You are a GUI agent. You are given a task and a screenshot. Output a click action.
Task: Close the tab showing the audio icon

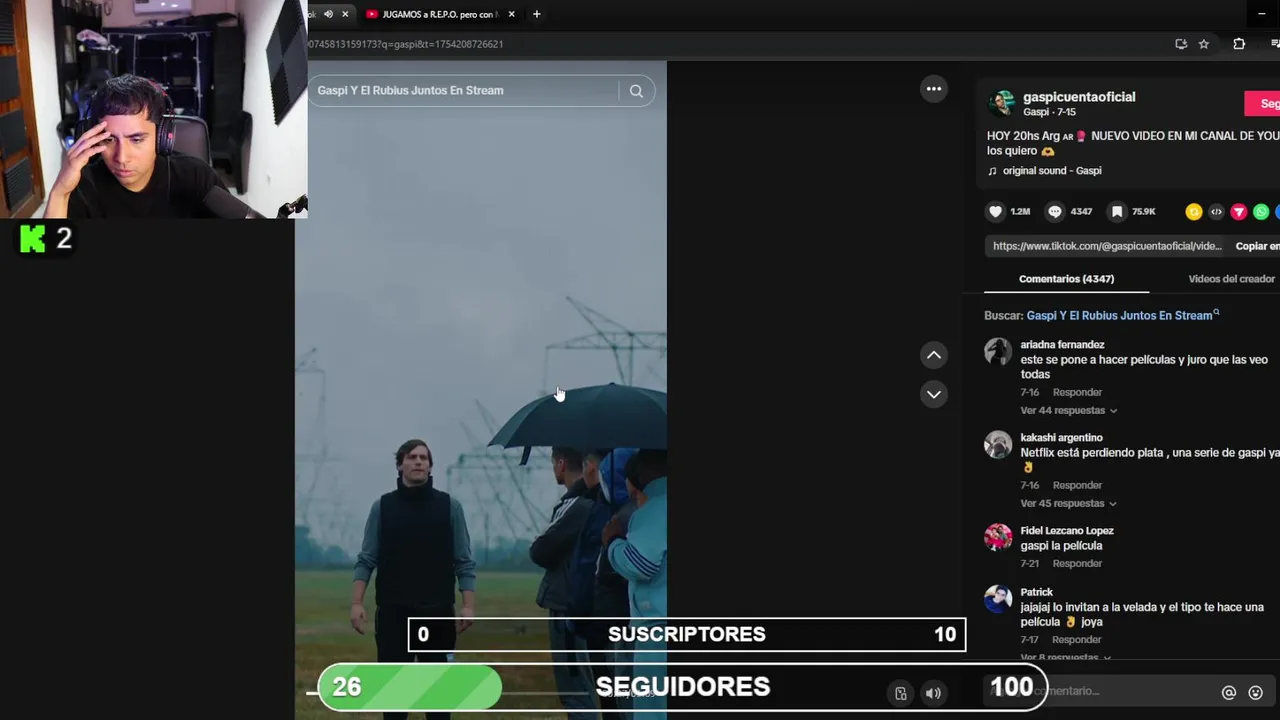345,14
